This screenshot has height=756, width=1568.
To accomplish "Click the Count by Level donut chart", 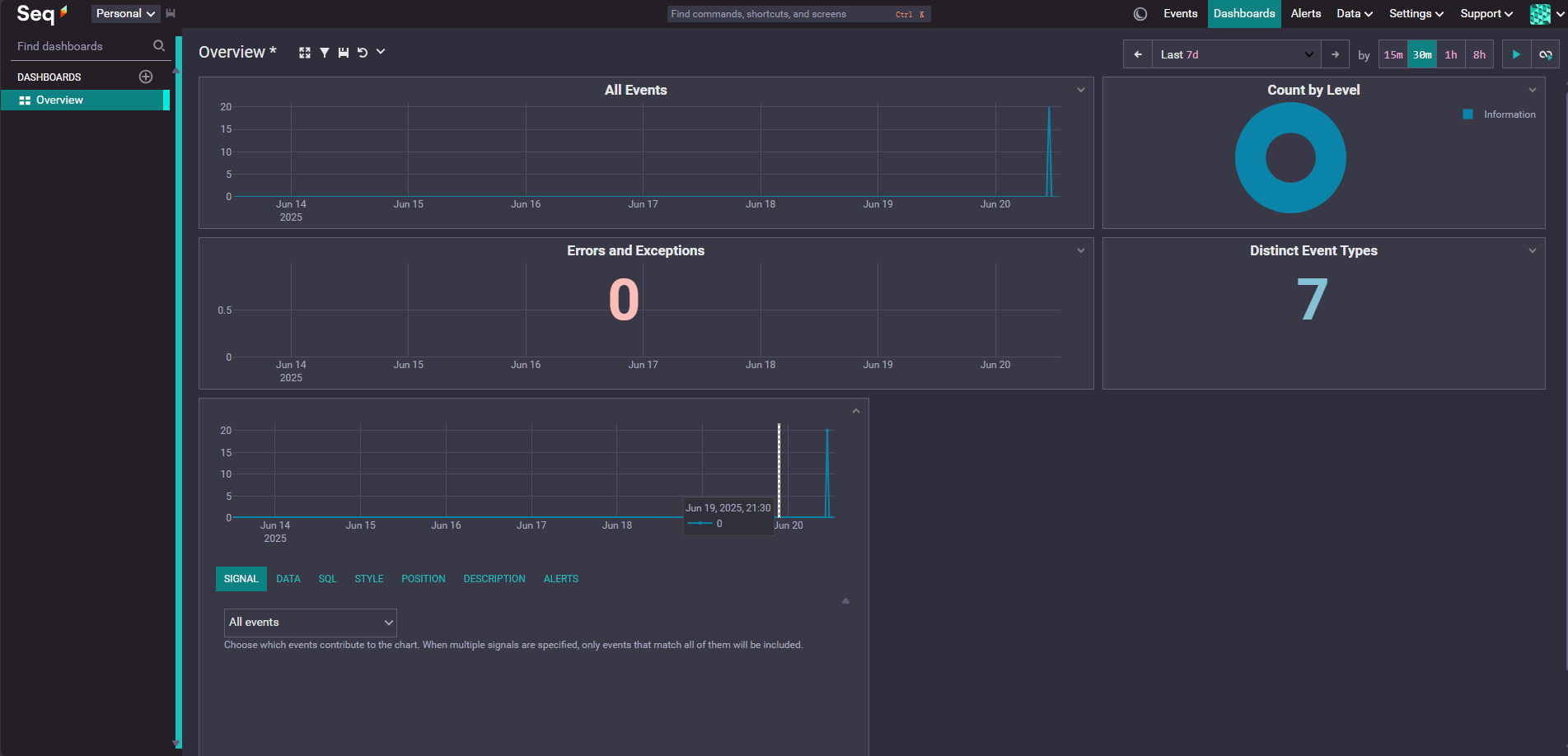I will [x=1290, y=157].
